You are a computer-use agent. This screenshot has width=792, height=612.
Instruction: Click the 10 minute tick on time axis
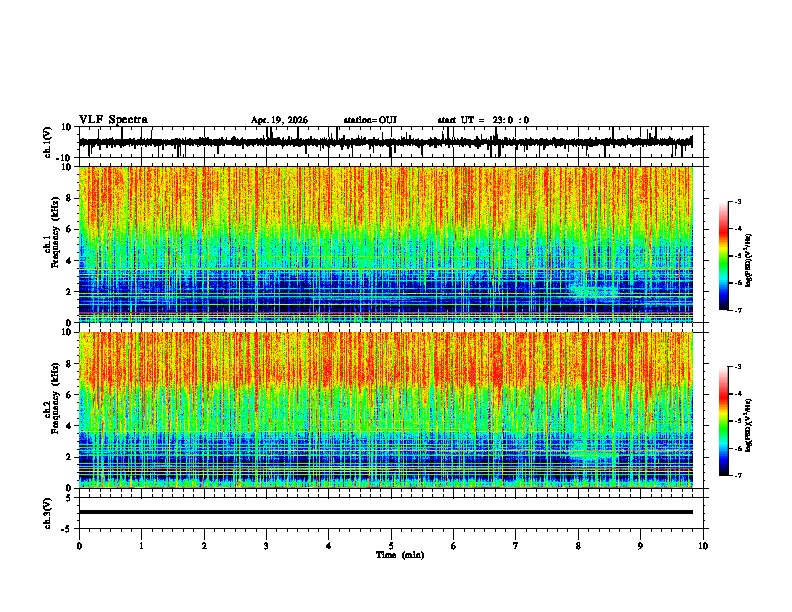(x=703, y=546)
